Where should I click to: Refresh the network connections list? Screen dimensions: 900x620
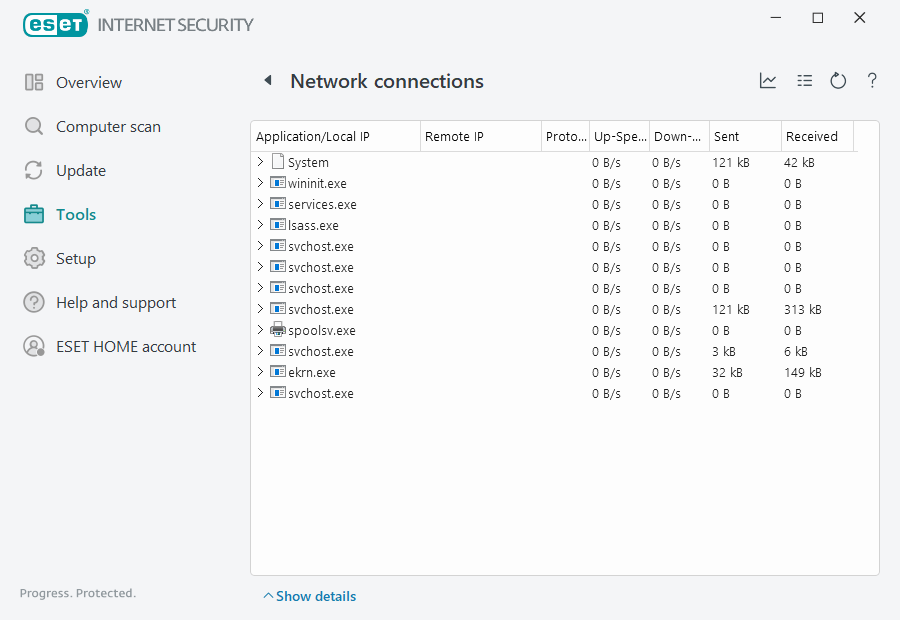pyautogui.click(x=838, y=81)
